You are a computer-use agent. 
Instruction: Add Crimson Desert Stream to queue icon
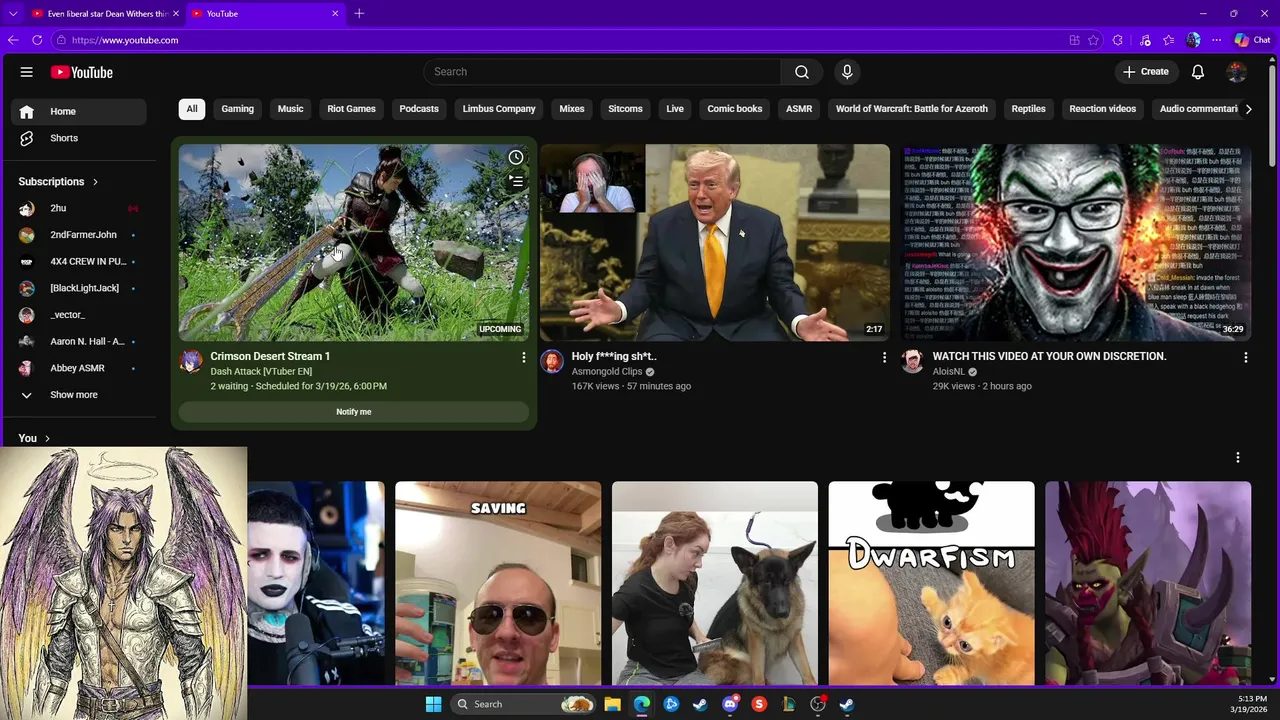point(516,181)
